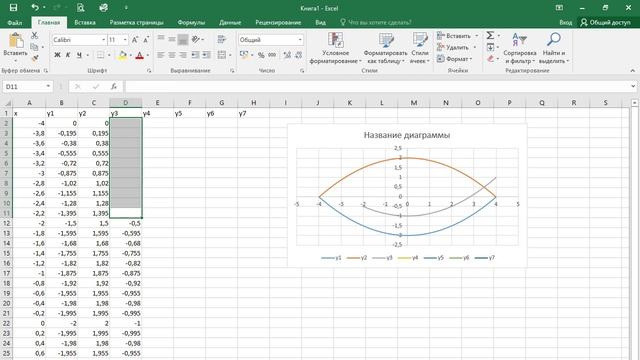Change text orientation

click(x=196, y=40)
